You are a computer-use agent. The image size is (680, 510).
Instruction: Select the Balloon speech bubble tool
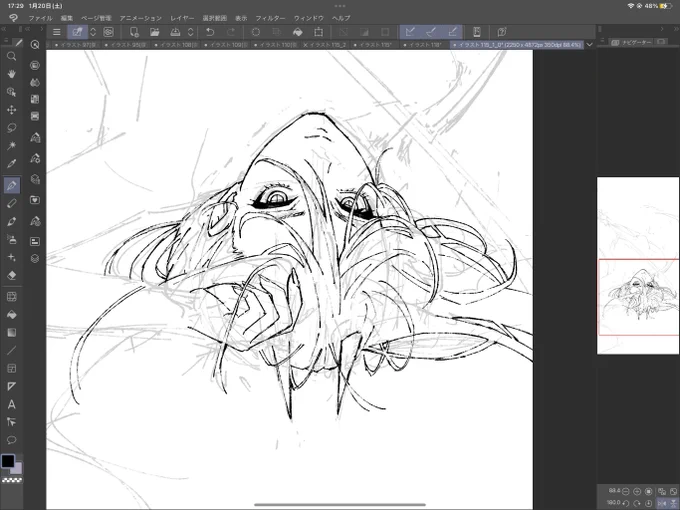pos(12,440)
